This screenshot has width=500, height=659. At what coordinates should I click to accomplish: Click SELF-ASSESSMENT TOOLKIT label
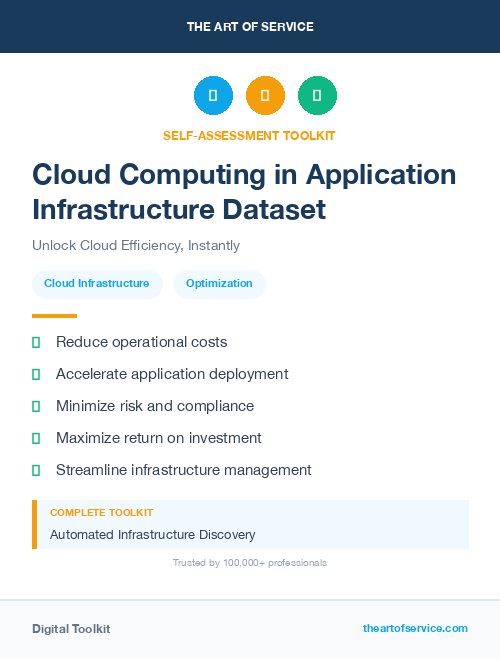click(249, 136)
